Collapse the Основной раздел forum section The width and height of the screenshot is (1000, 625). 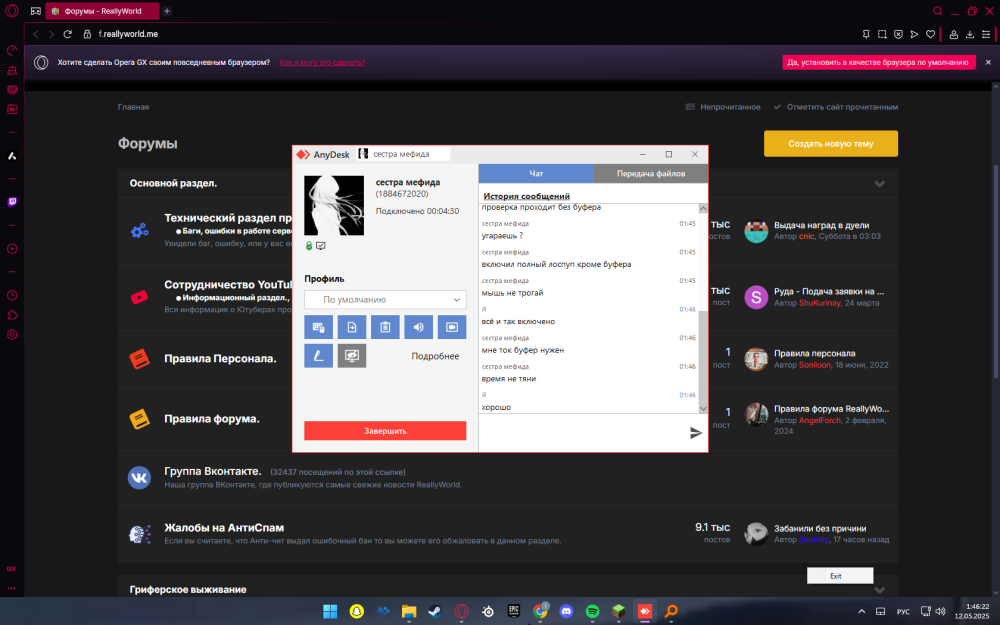click(879, 183)
